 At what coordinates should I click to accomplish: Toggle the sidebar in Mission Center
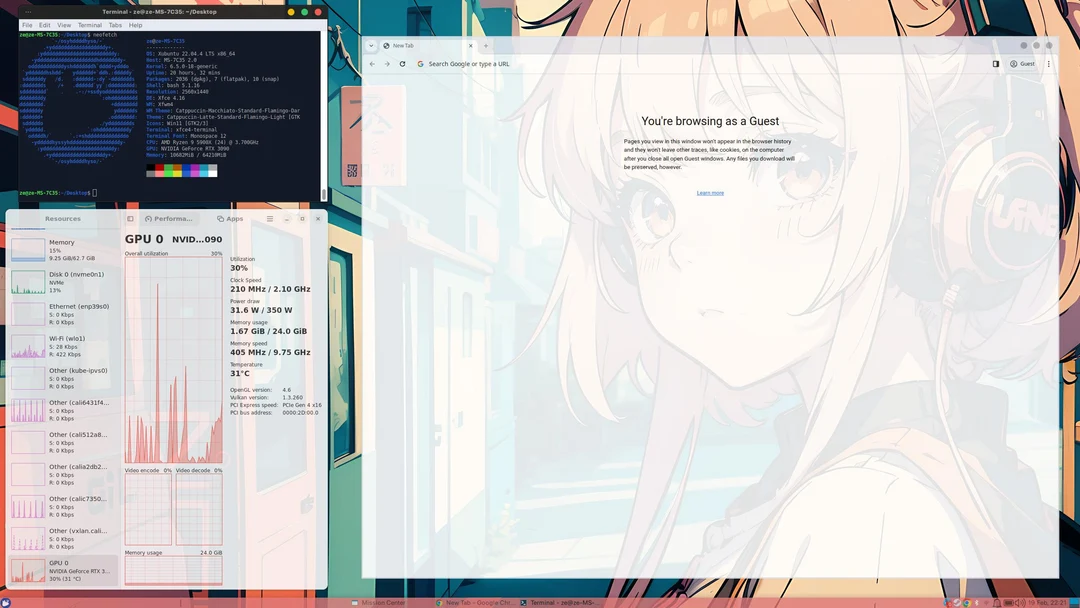point(130,218)
